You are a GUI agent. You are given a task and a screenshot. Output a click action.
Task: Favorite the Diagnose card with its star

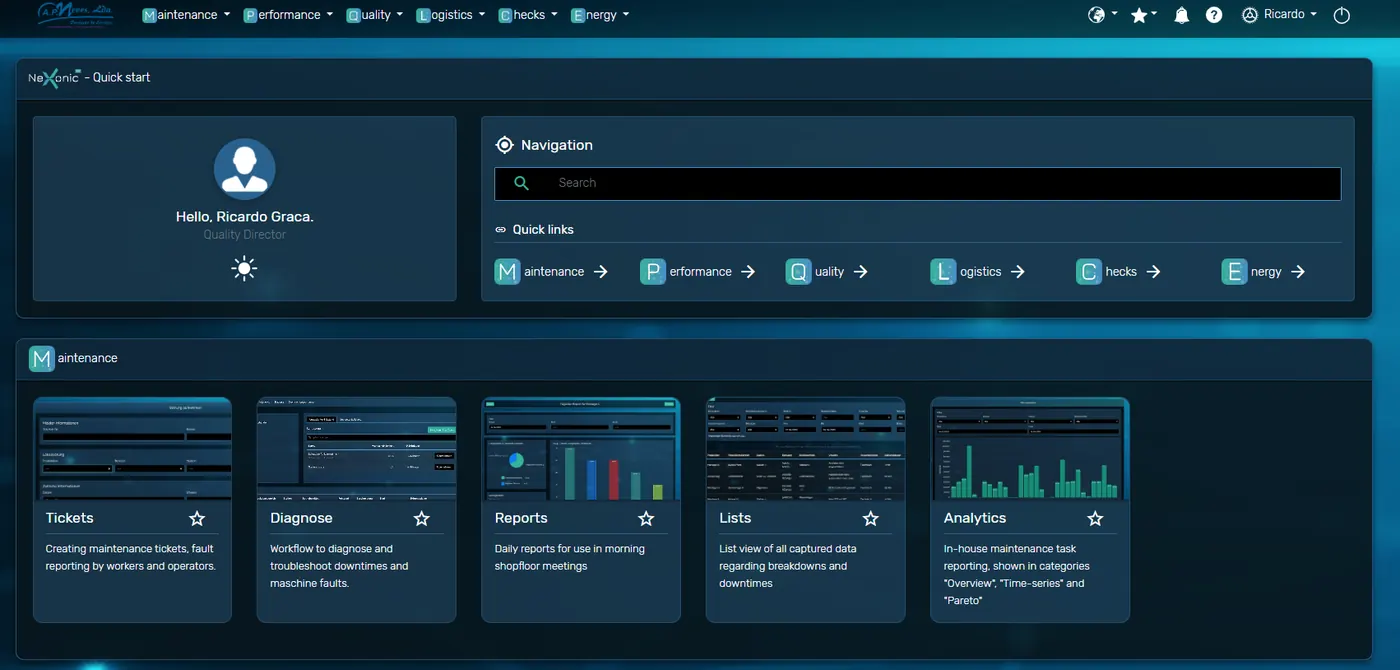tap(422, 518)
